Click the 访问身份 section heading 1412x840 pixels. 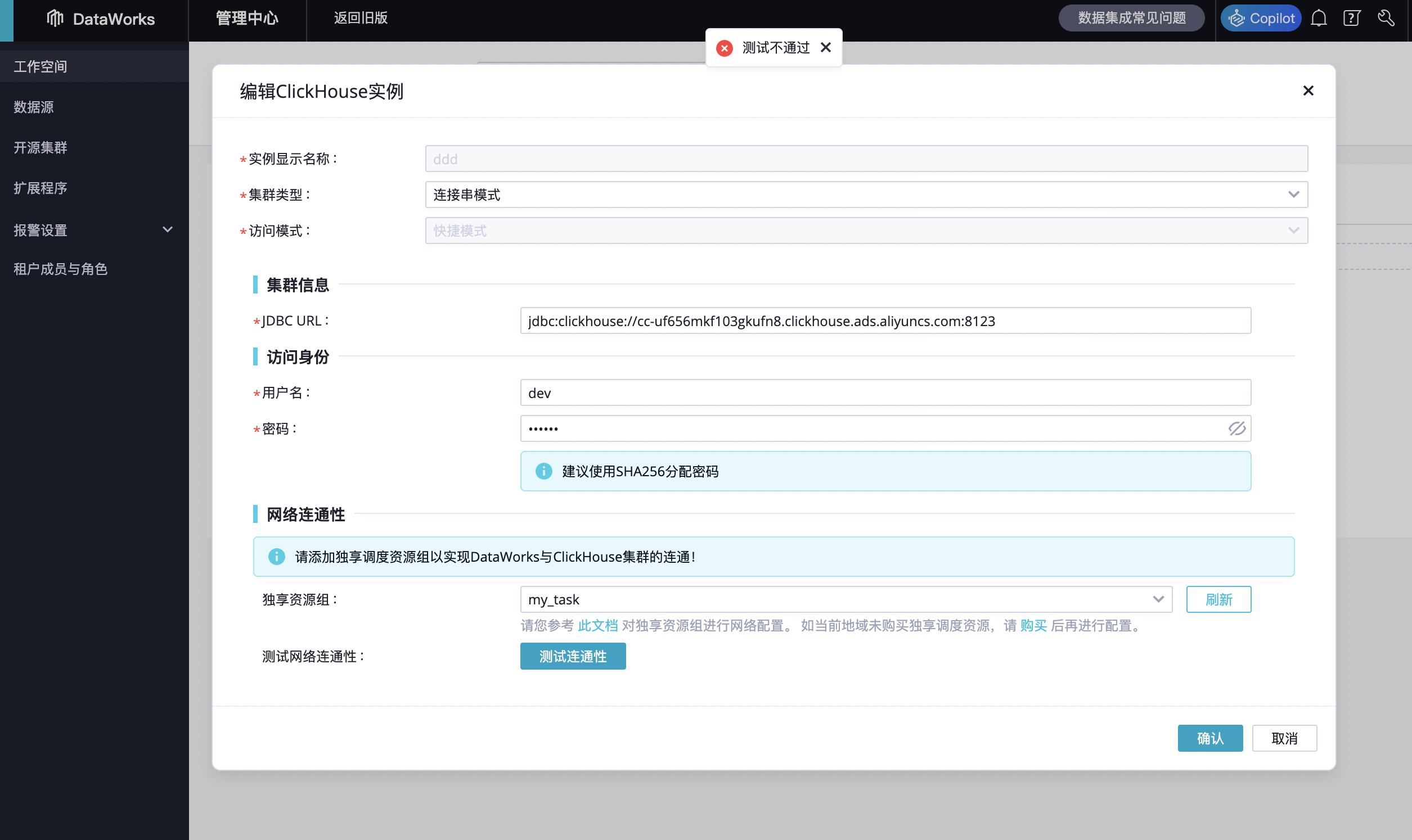(298, 356)
